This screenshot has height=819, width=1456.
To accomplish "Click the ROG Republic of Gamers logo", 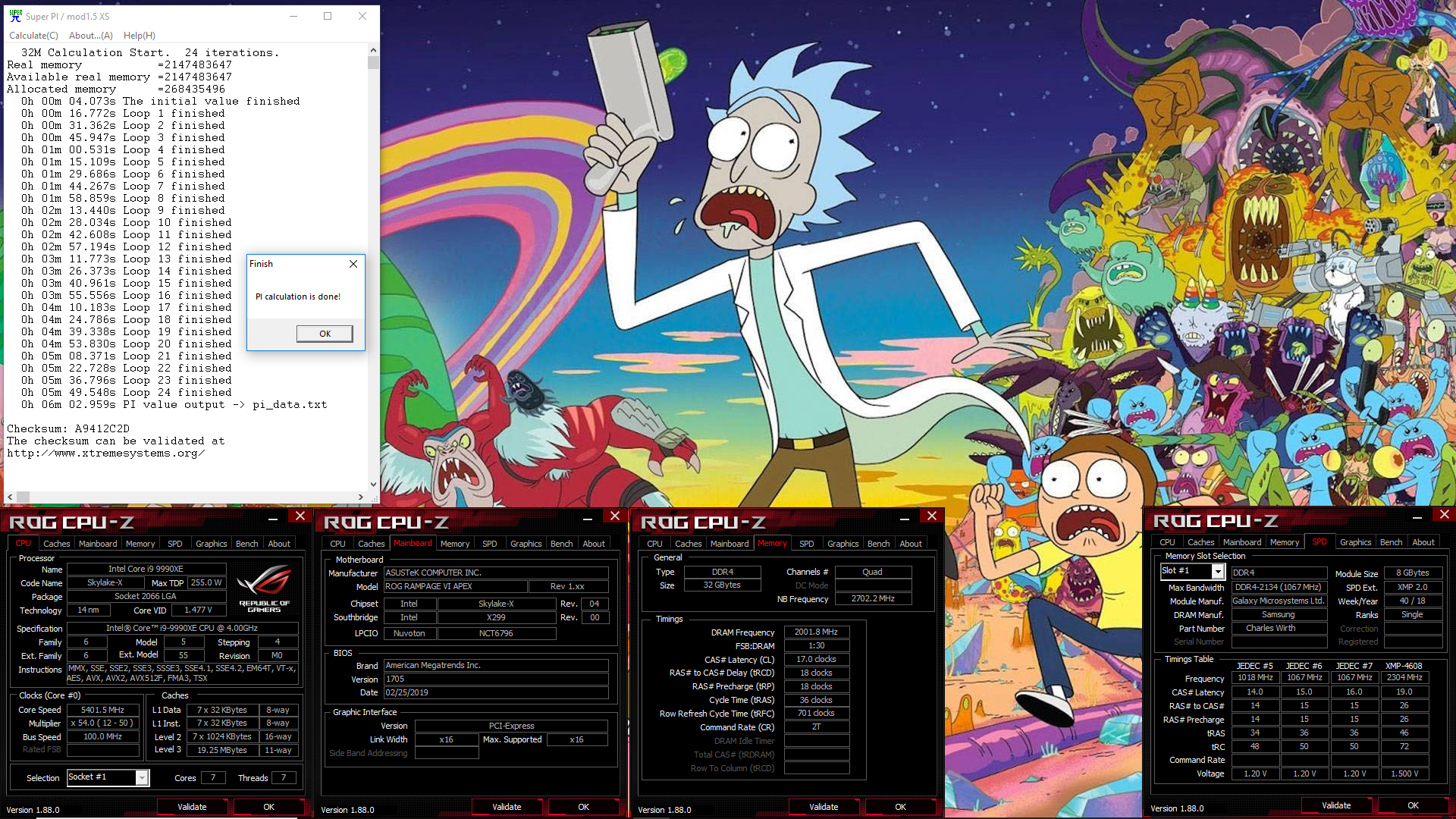I will click(x=264, y=589).
